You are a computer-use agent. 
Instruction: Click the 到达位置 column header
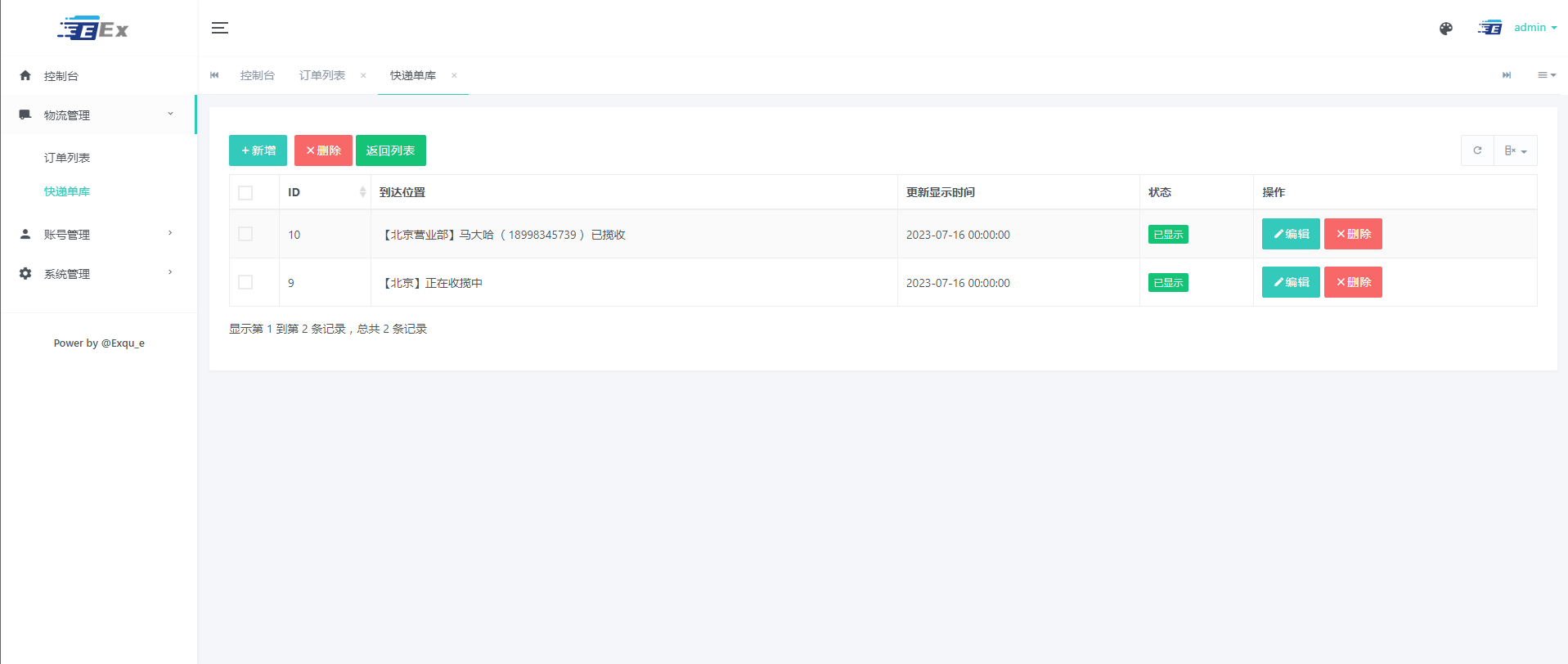tap(634, 192)
